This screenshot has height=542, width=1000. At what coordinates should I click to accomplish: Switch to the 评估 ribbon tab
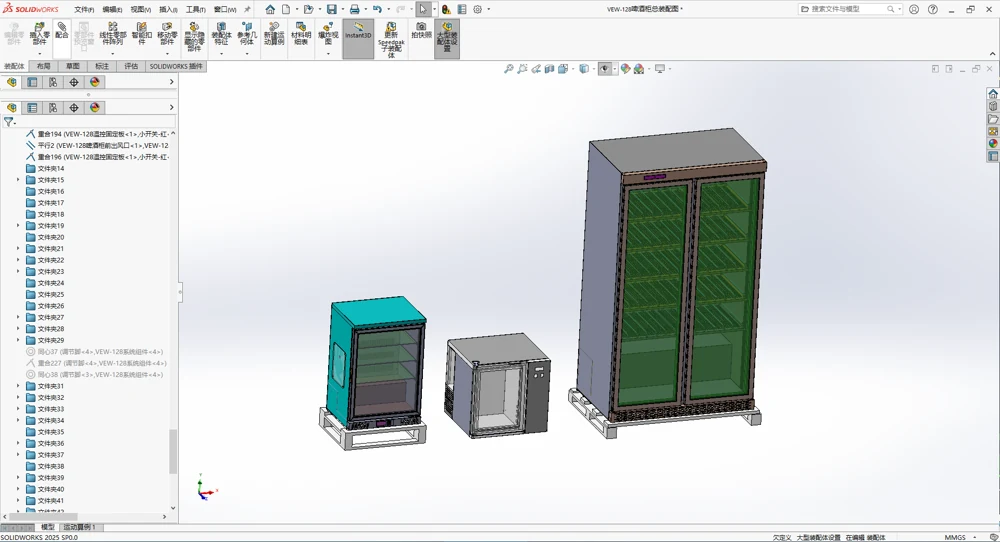pyautogui.click(x=131, y=66)
